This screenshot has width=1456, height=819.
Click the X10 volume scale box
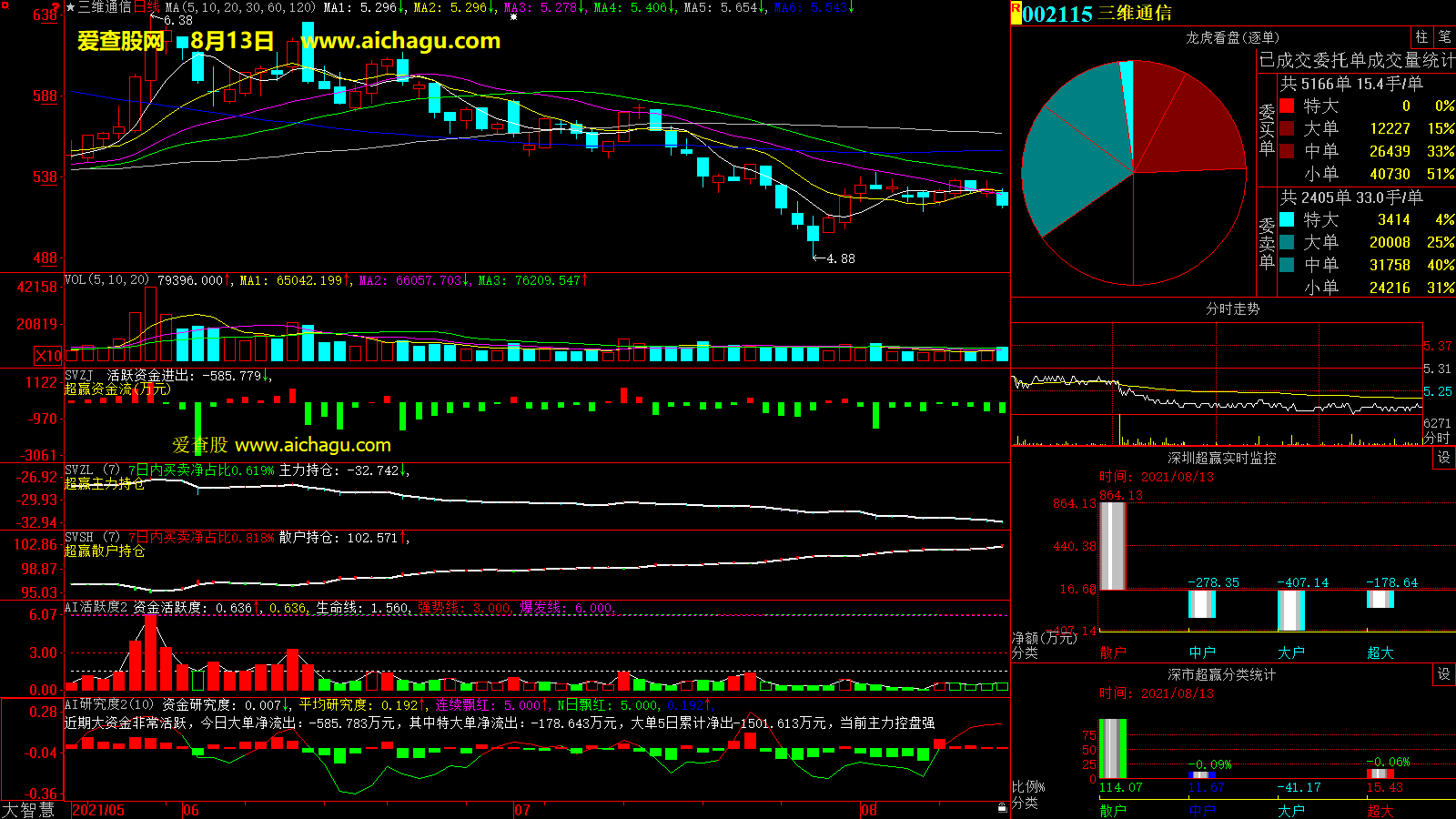pyautogui.click(x=48, y=356)
